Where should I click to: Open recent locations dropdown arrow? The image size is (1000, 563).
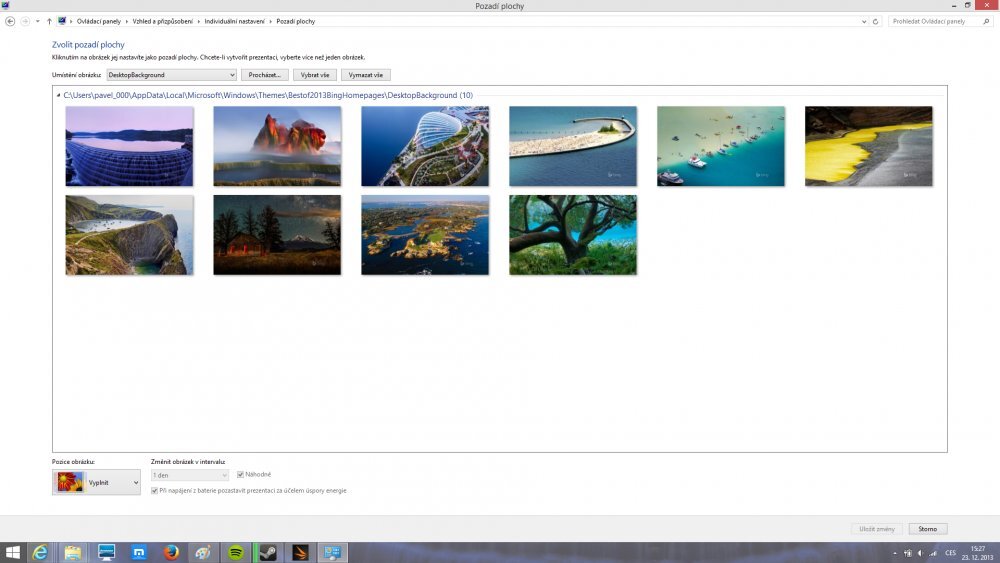[38, 21]
